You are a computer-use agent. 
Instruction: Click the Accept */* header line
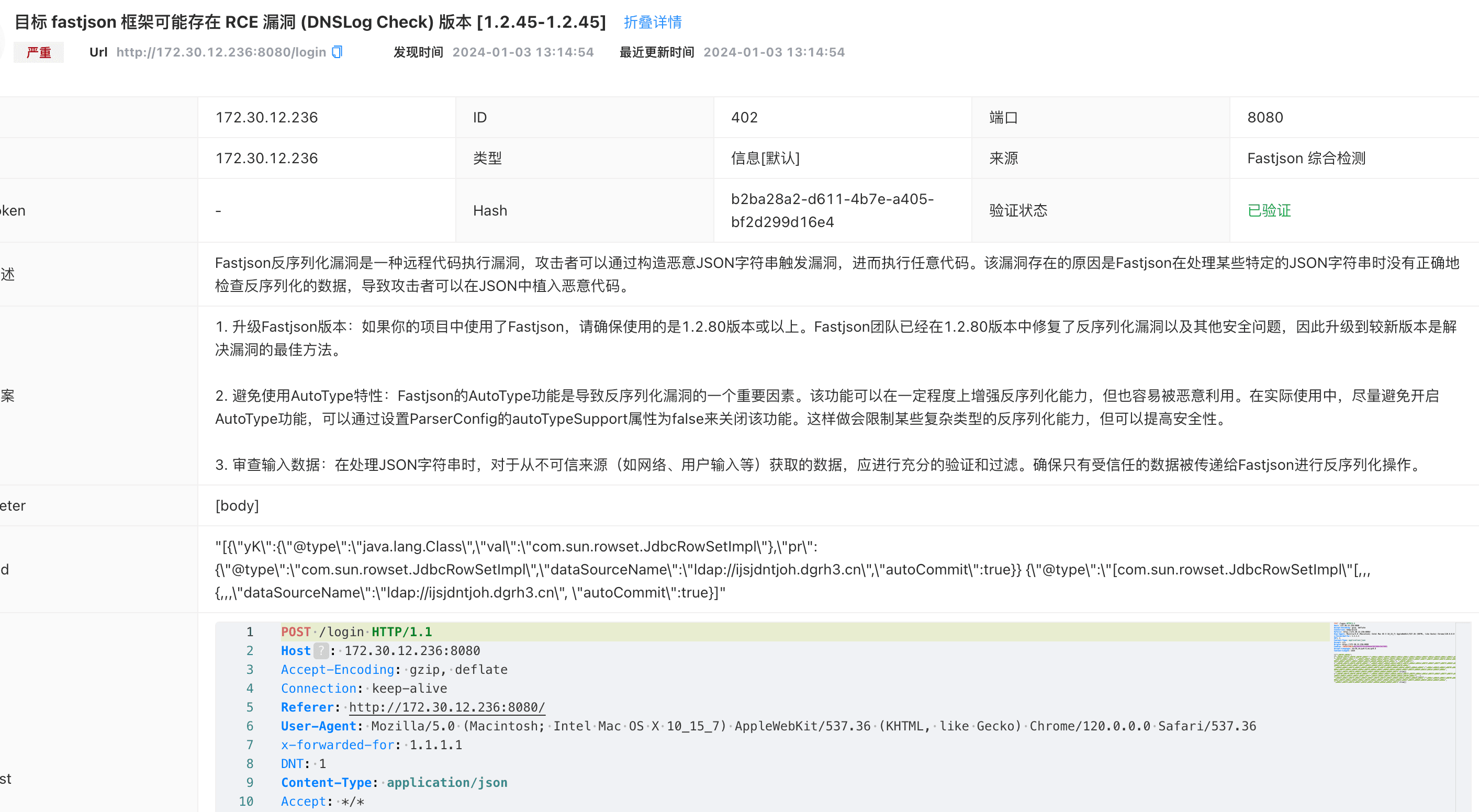(x=322, y=802)
